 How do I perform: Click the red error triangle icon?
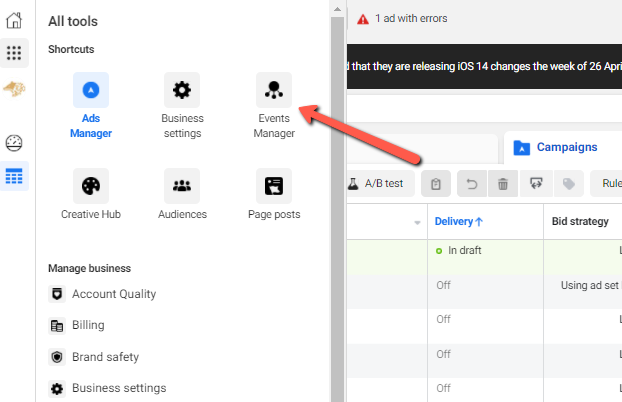pyautogui.click(x=363, y=19)
